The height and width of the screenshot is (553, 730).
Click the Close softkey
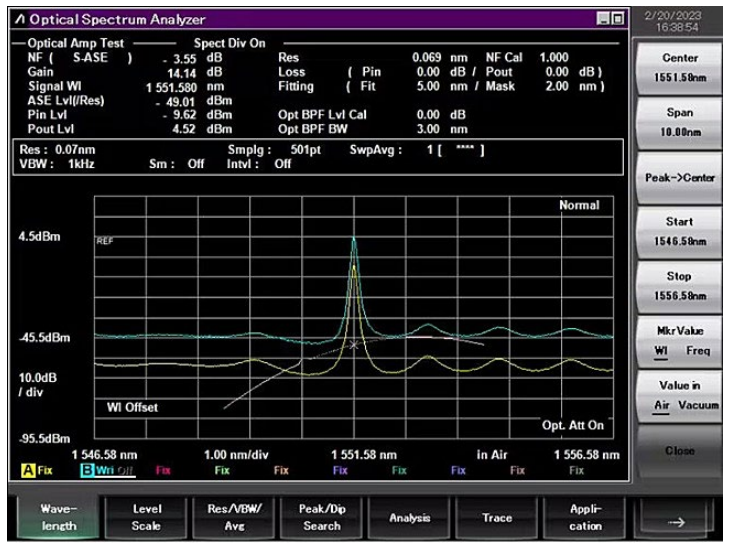click(680, 451)
